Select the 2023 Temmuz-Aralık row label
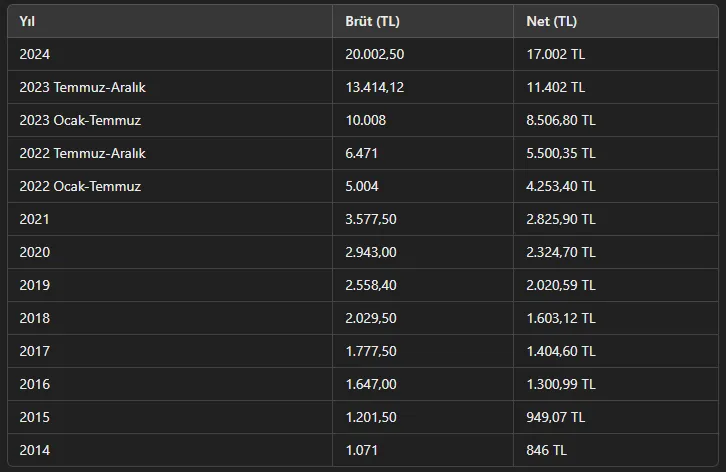The image size is (726, 472). tap(82, 87)
